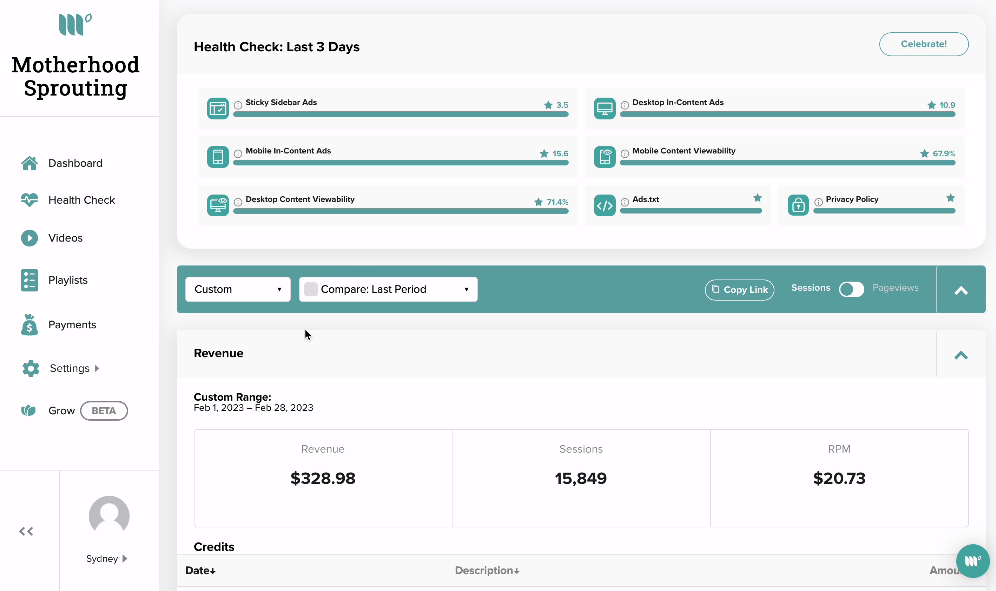Click the Desktop In-Content Ads monitor icon
996x591 pixels.
tap(605, 108)
